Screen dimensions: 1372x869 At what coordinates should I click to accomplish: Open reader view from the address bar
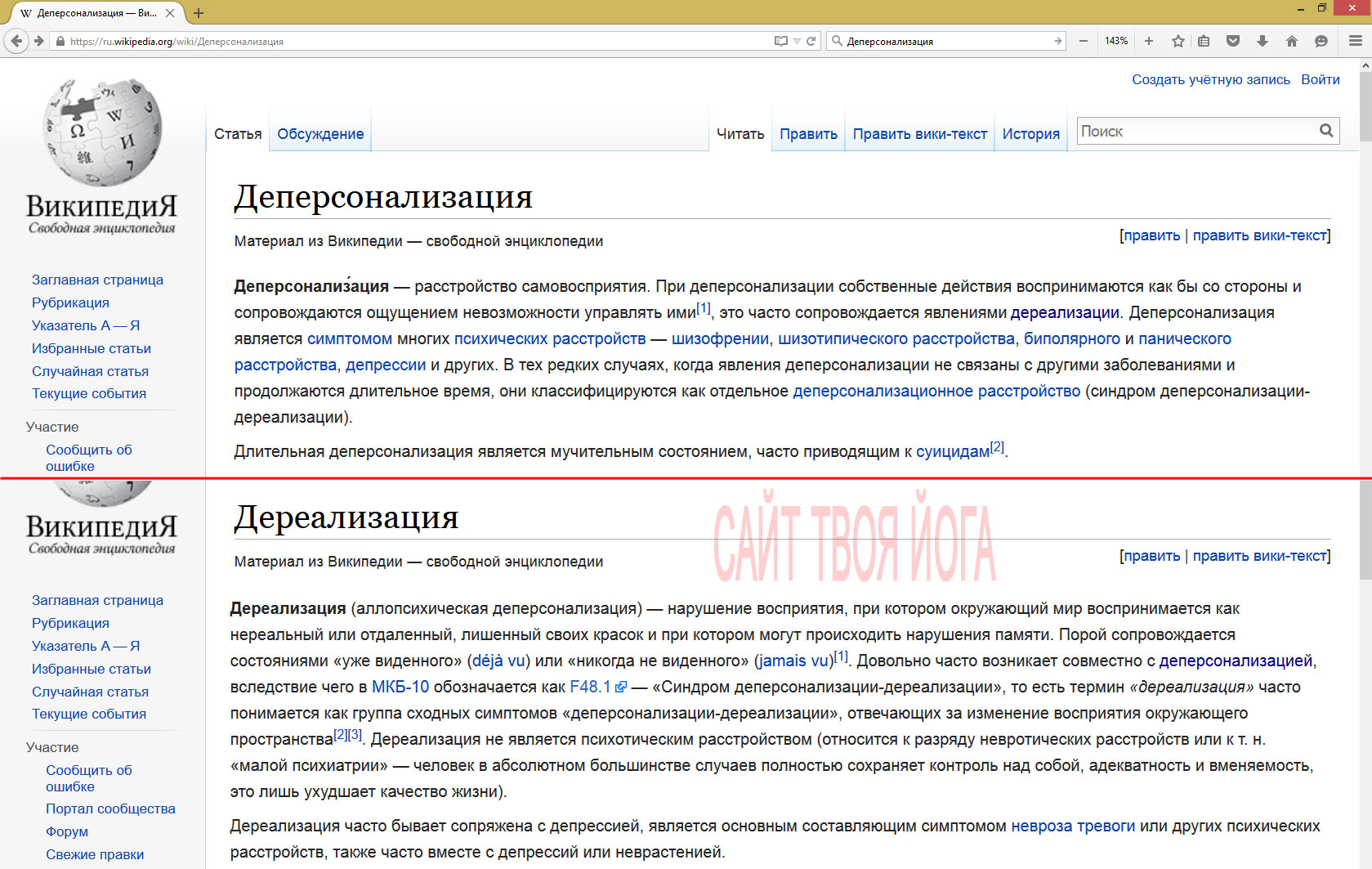click(781, 41)
